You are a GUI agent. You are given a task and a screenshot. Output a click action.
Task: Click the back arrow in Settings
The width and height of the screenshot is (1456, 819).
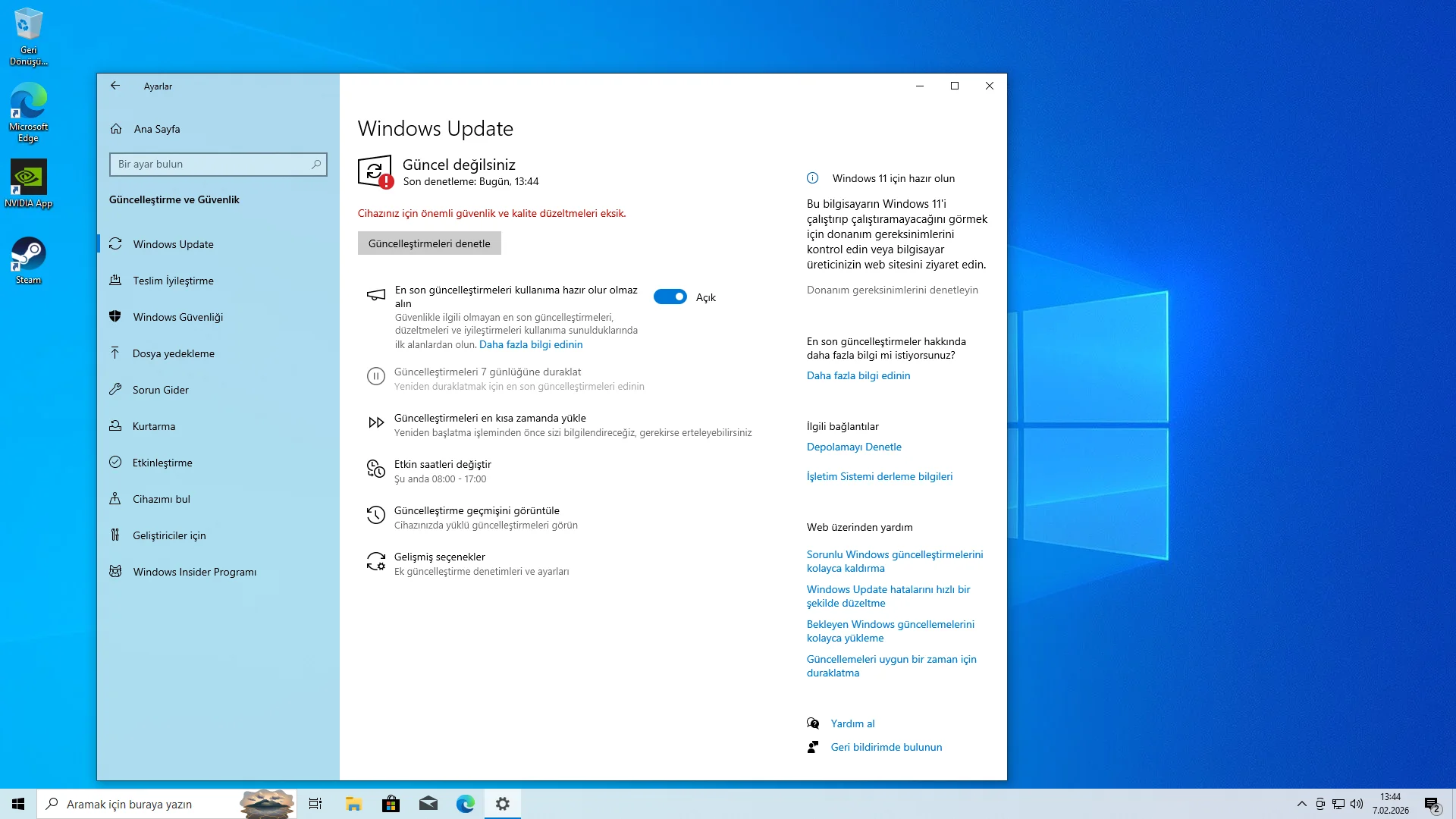pyautogui.click(x=115, y=86)
